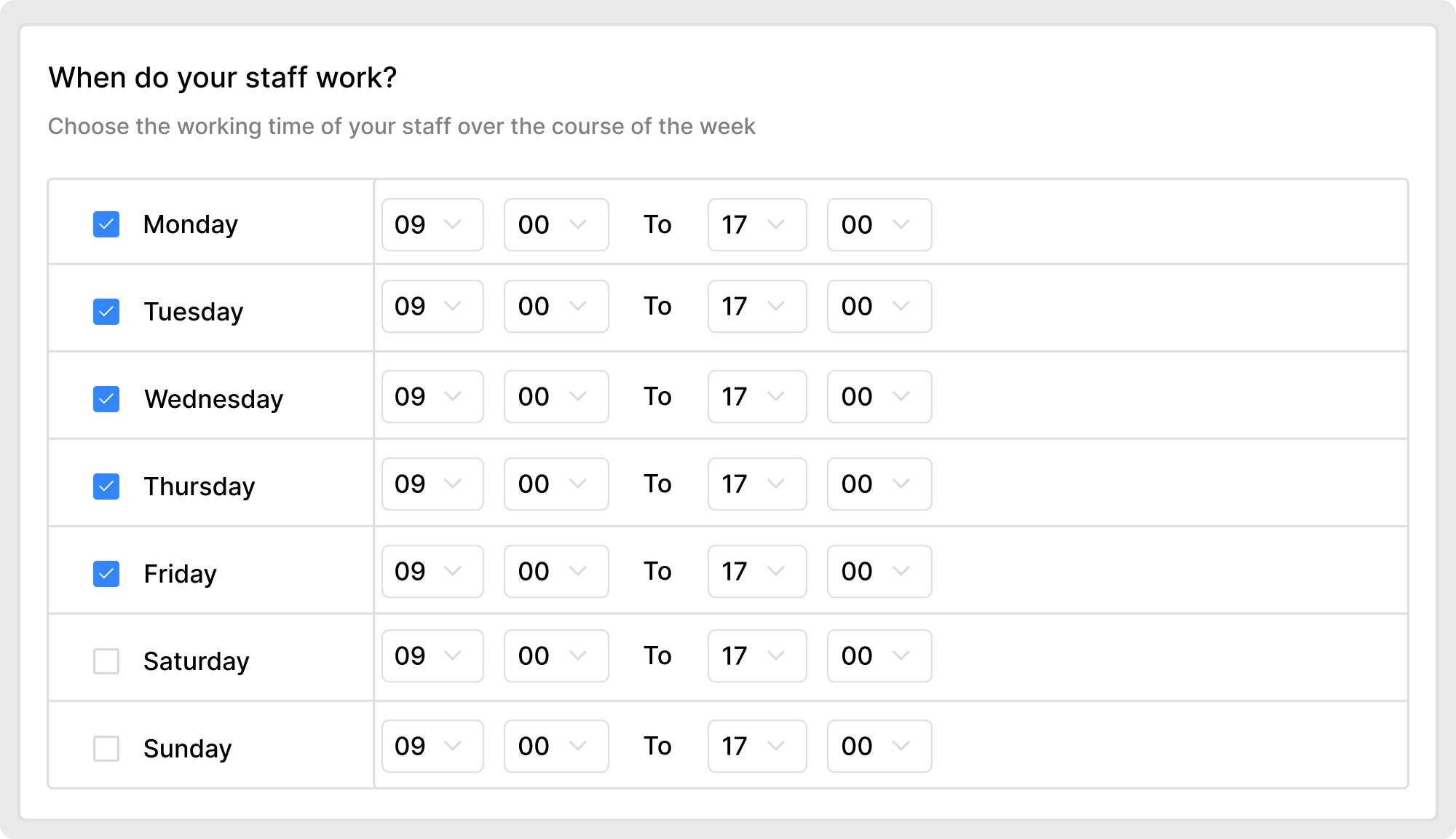Open Monday's start minute dropdown
The width and height of the screenshot is (1456, 839).
pyautogui.click(x=555, y=224)
